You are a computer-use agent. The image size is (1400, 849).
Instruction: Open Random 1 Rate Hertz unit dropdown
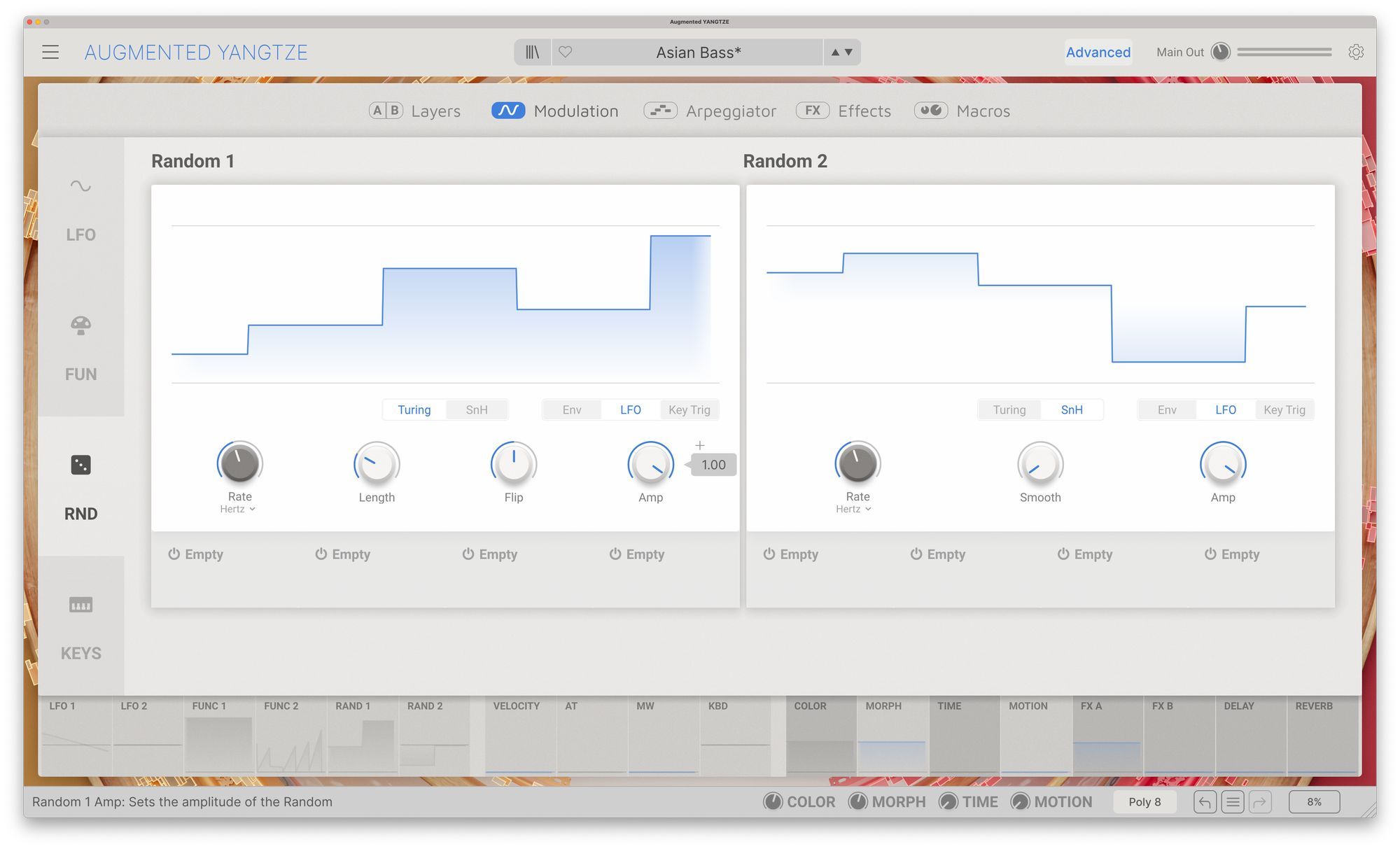coord(238,510)
